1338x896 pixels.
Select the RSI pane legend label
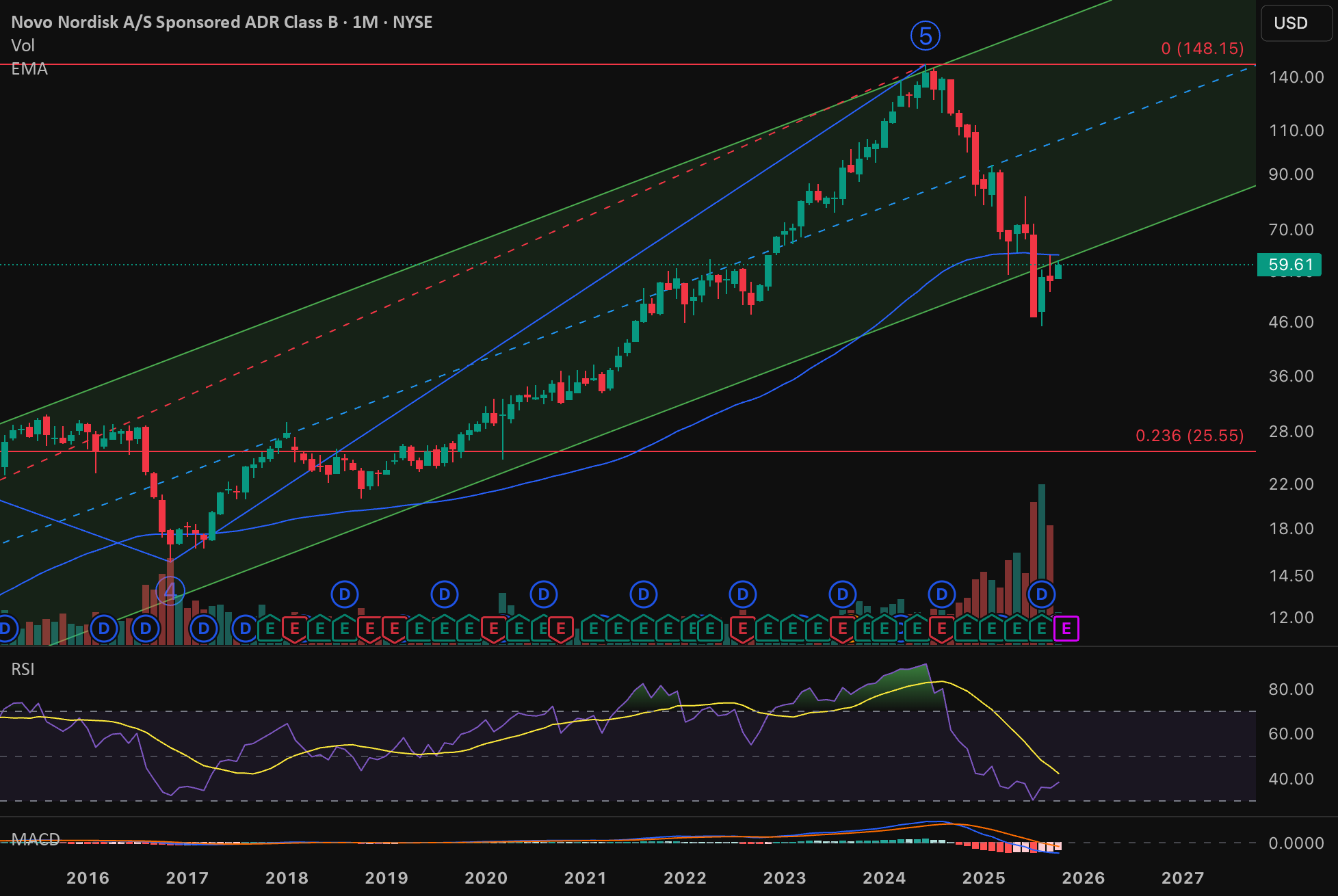coord(23,670)
